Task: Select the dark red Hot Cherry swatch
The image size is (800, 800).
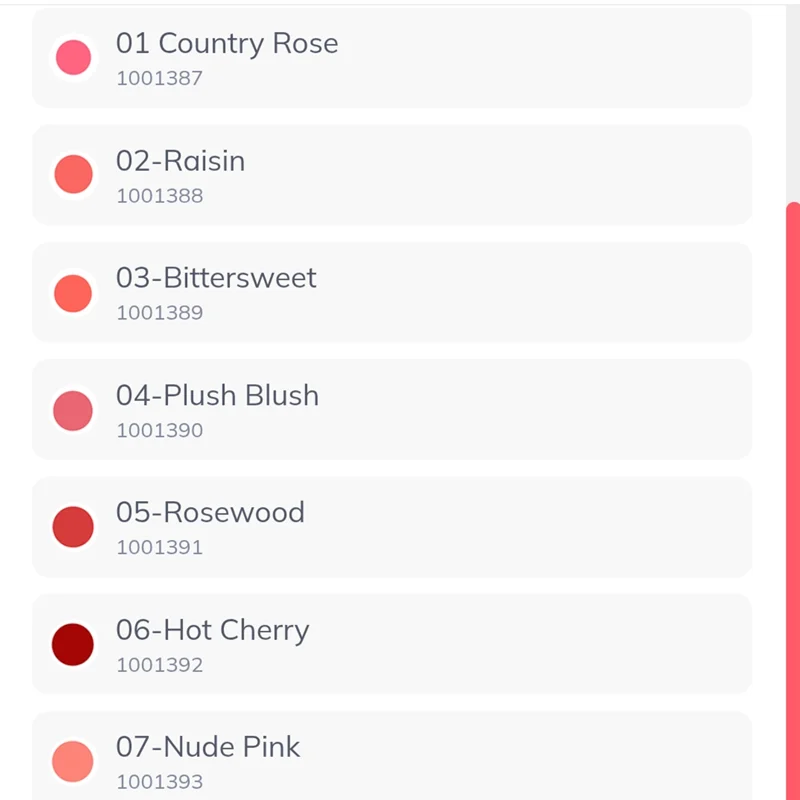Action: tap(73, 645)
